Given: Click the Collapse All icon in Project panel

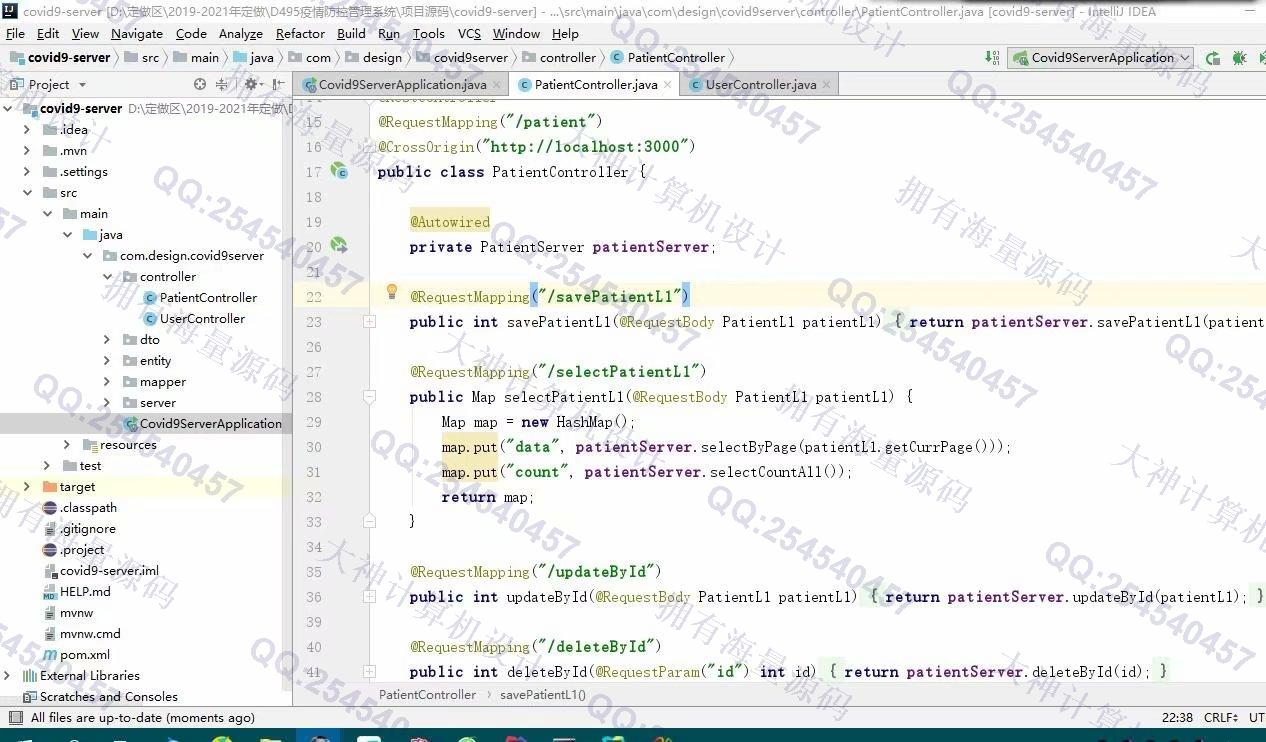Looking at the screenshot, I should pyautogui.click(x=222, y=85).
